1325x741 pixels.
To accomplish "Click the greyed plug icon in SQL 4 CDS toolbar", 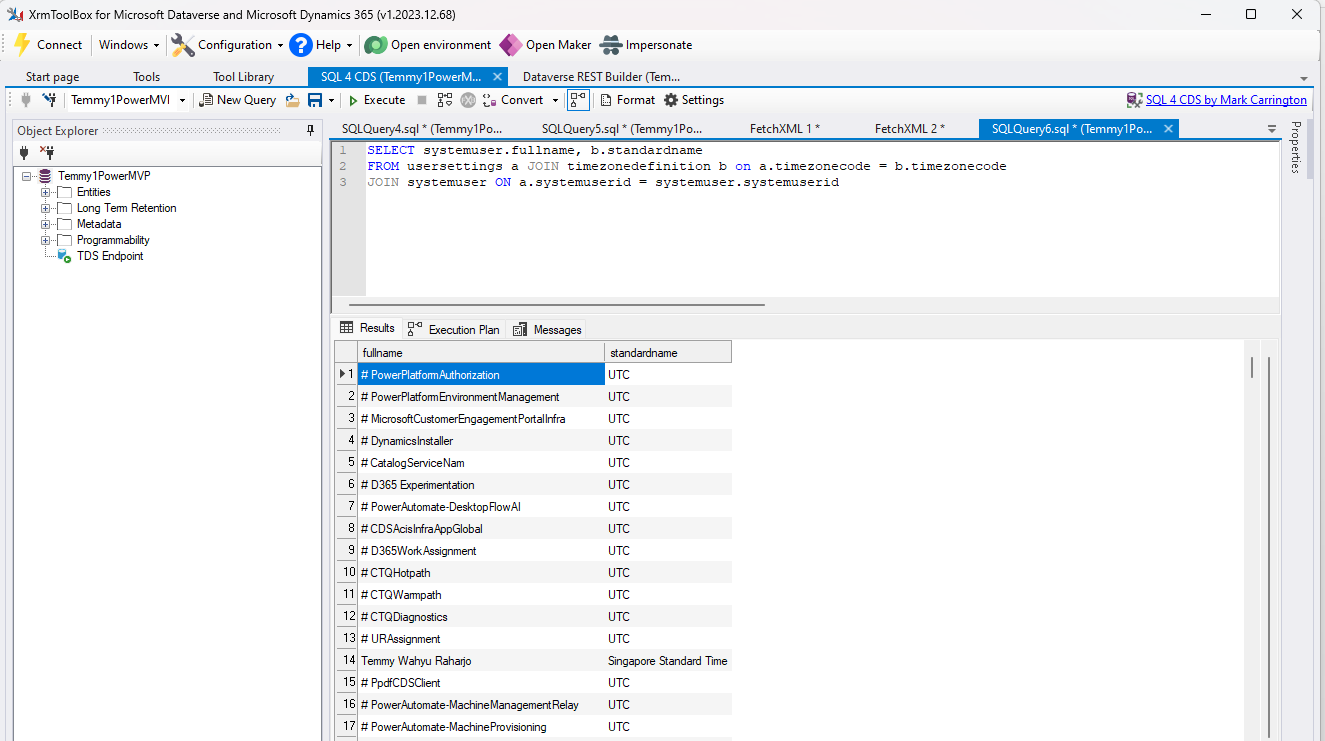I will point(26,100).
